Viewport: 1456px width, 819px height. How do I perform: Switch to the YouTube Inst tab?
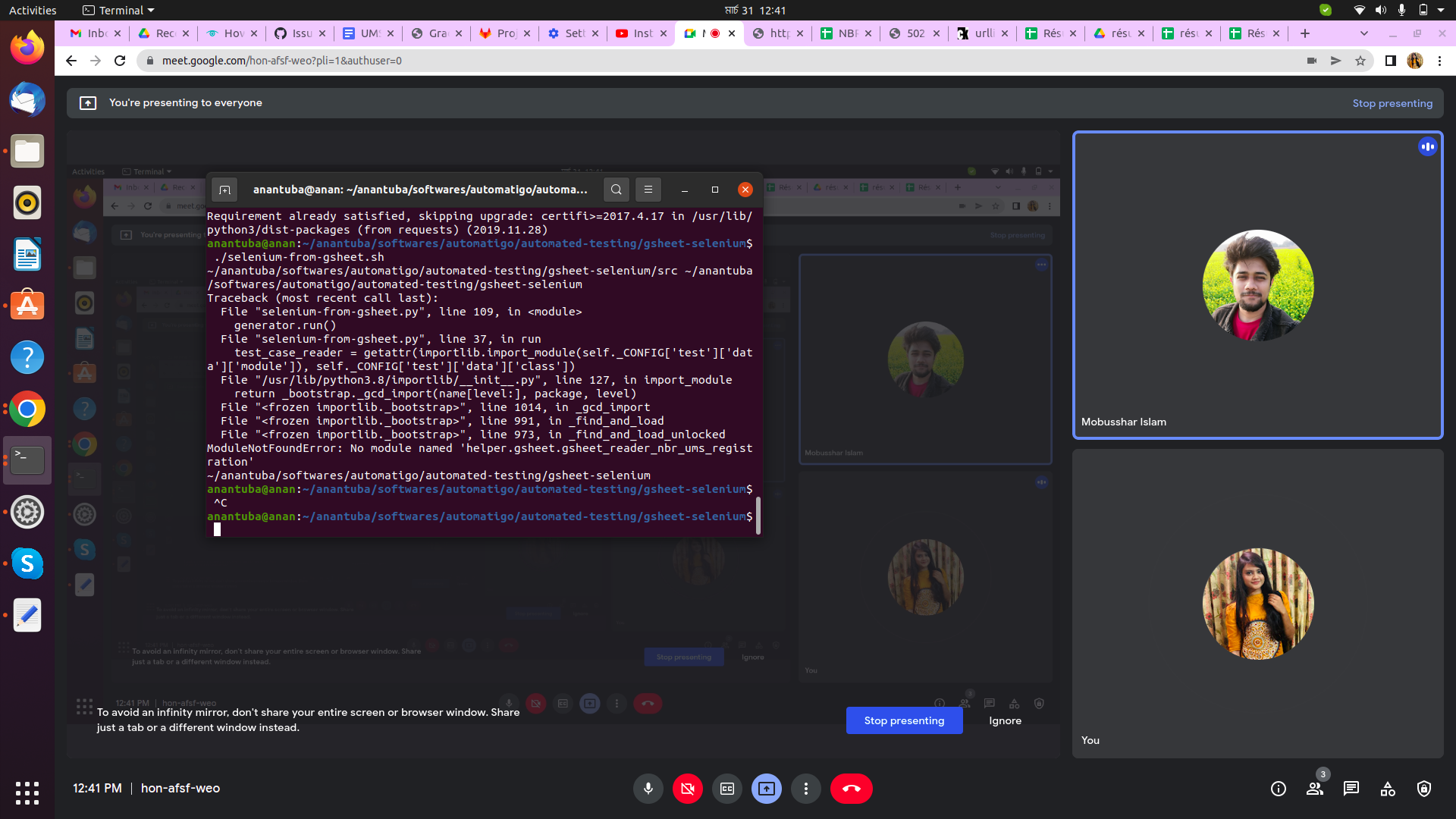click(642, 33)
